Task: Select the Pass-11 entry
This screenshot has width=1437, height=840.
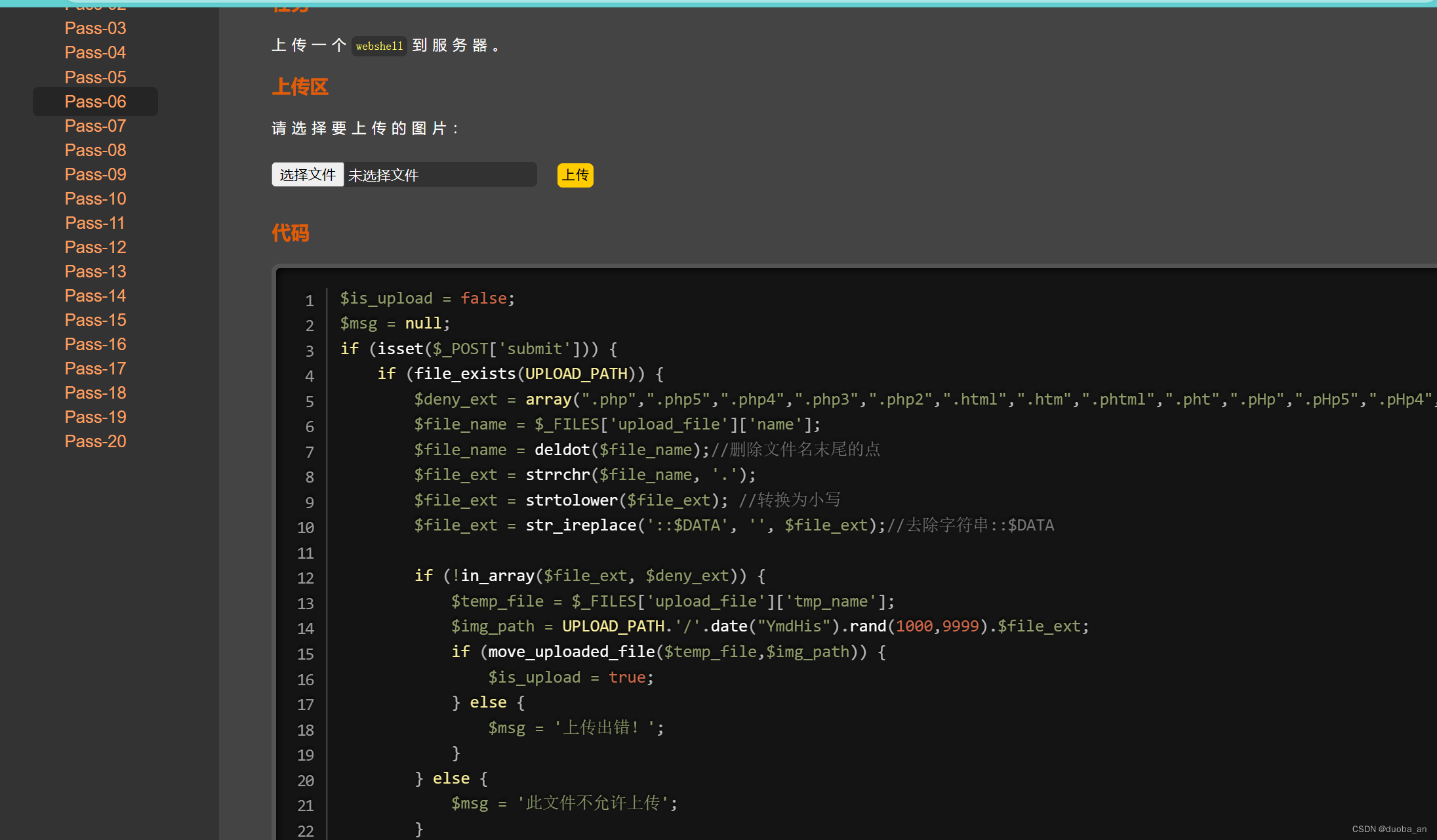Action: (95, 223)
